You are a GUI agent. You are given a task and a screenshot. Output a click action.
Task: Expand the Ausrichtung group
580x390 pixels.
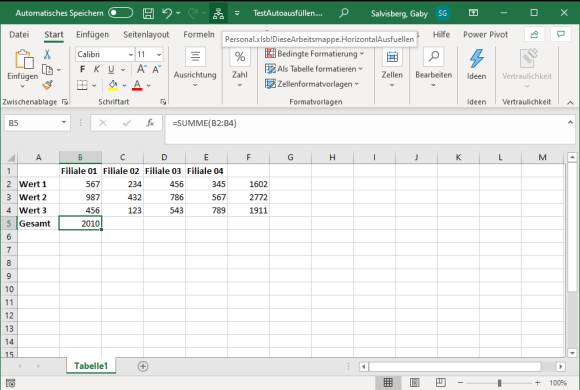(195, 68)
